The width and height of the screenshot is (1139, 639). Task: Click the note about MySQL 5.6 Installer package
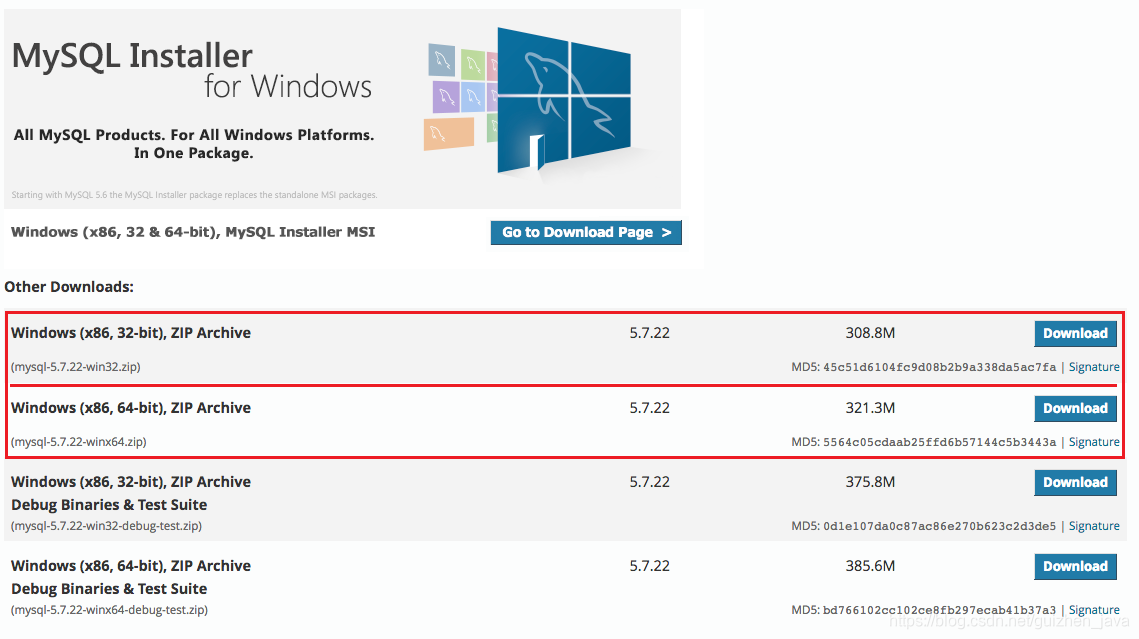194,195
